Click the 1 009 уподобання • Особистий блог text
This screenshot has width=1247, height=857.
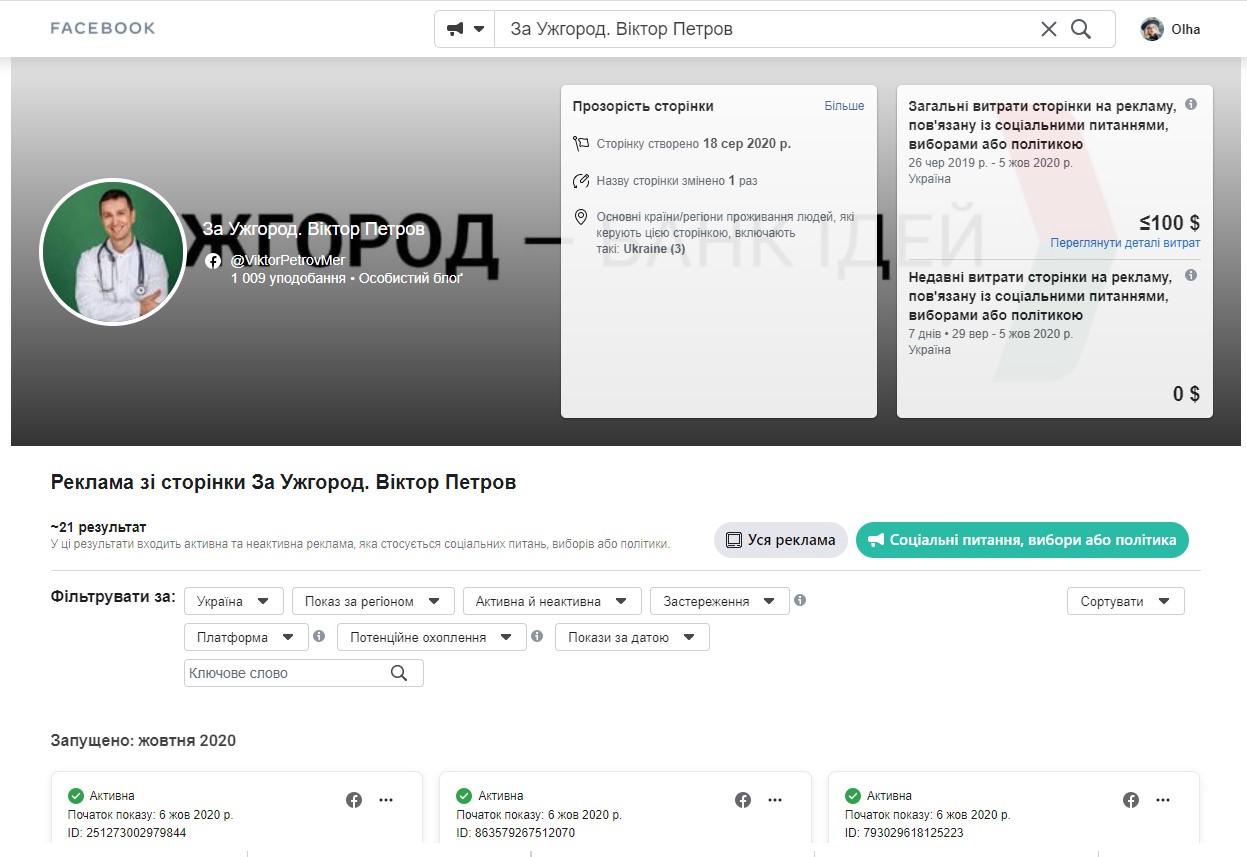(346, 278)
